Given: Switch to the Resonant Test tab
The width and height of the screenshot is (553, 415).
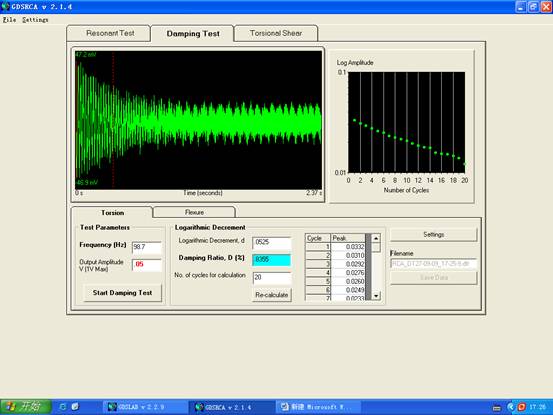Looking at the screenshot, I should pyautogui.click(x=110, y=33).
